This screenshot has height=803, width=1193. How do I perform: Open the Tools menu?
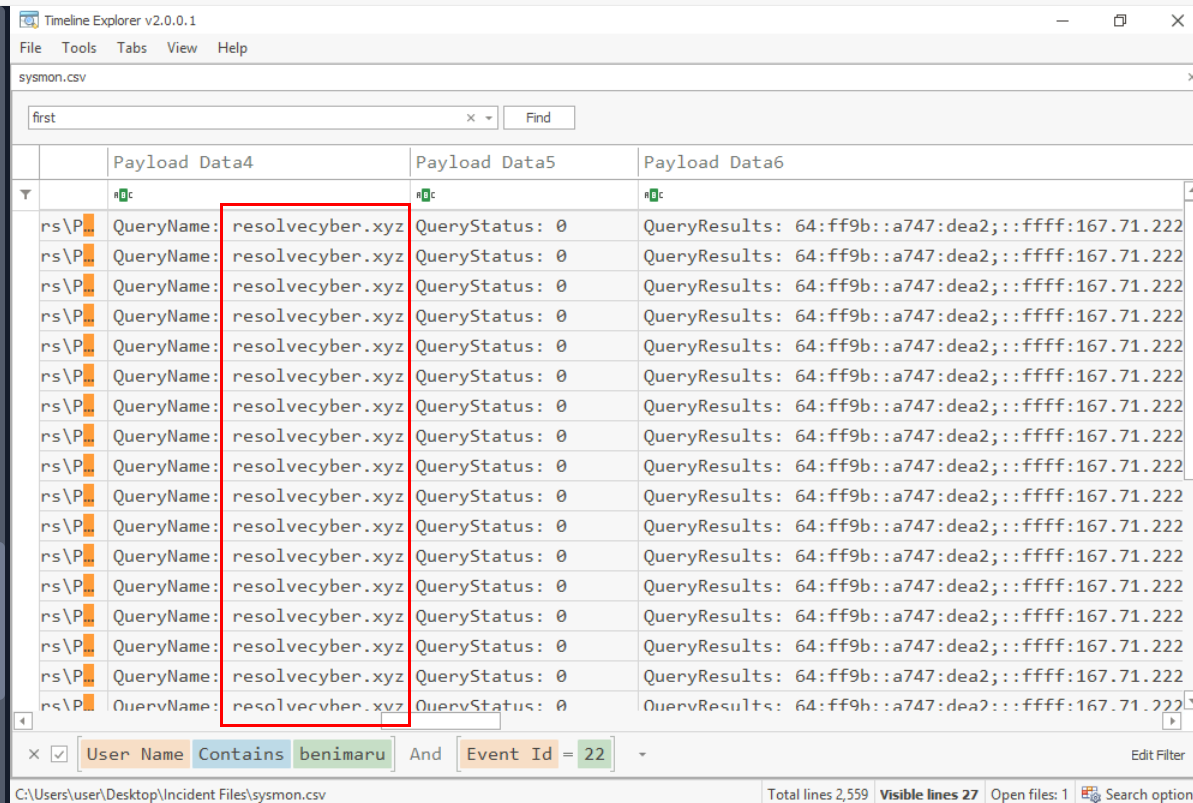click(79, 48)
